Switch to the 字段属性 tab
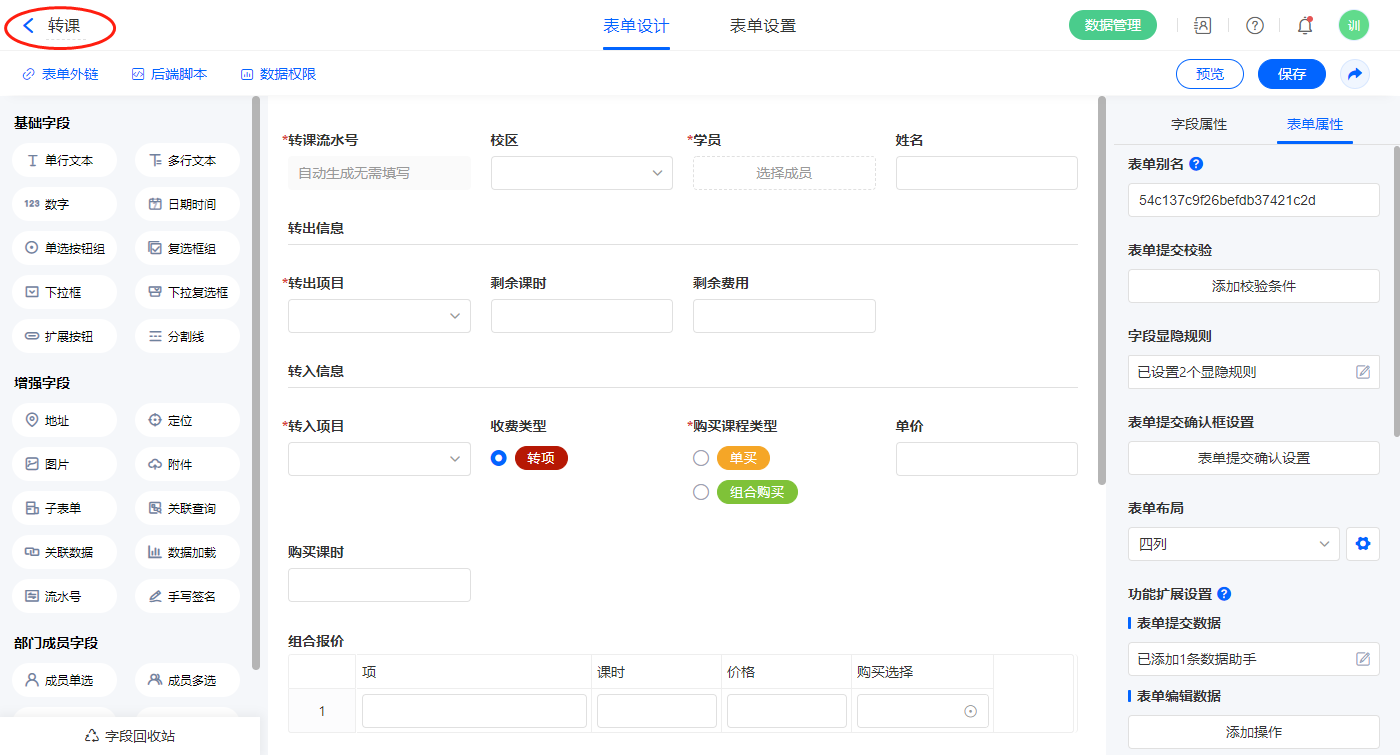 point(1198,124)
